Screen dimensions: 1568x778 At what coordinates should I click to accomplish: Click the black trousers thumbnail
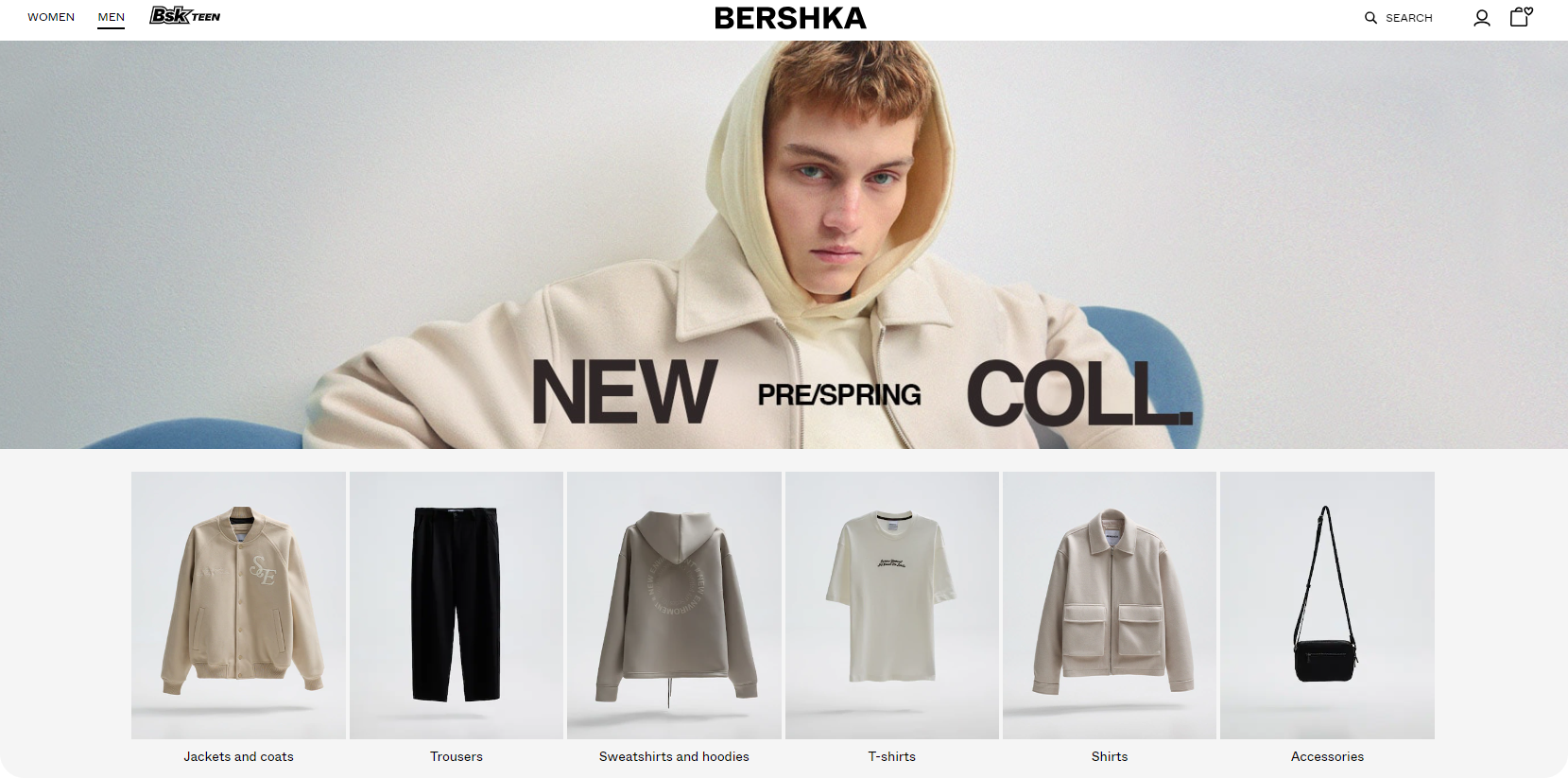point(457,605)
